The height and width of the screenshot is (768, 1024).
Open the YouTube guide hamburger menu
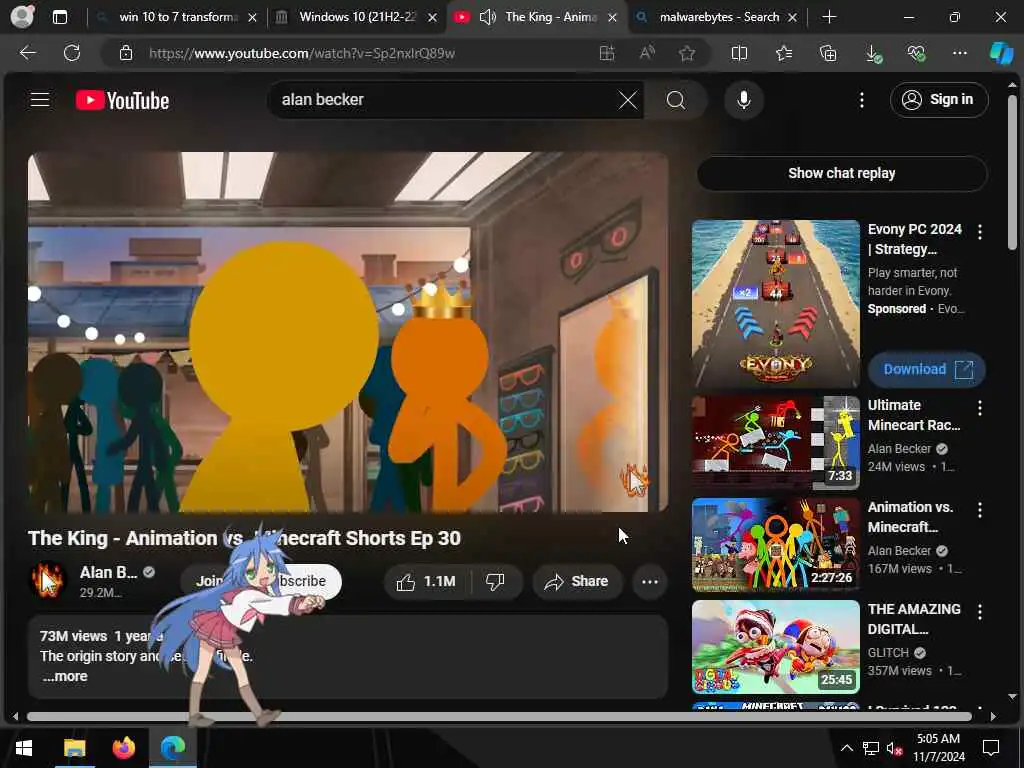click(x=40, y=99)
